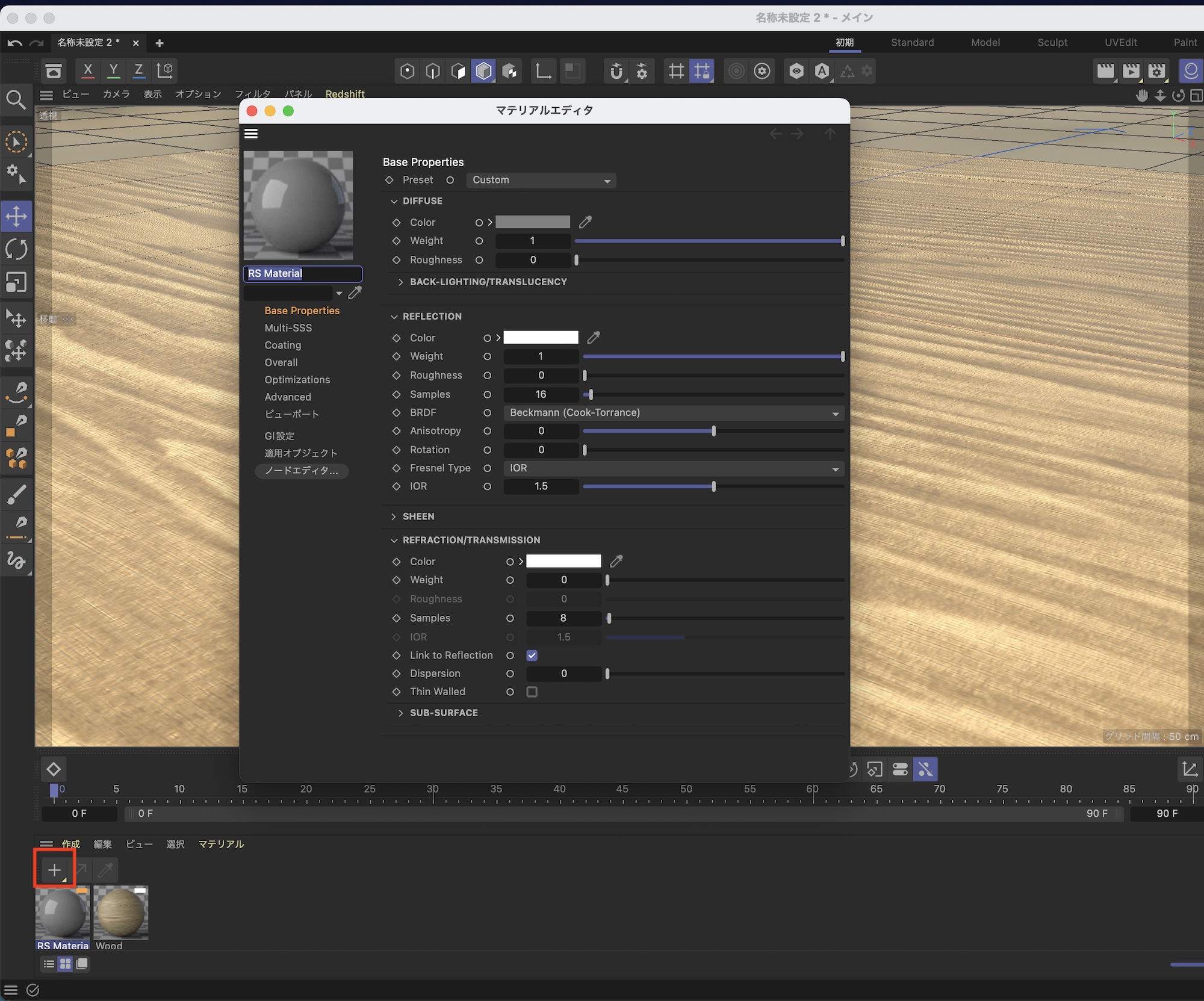Switch to the Sculpt layout tab
Image resolution: width=1204 pixels, height=1001 pixels.
point(1052,42)
